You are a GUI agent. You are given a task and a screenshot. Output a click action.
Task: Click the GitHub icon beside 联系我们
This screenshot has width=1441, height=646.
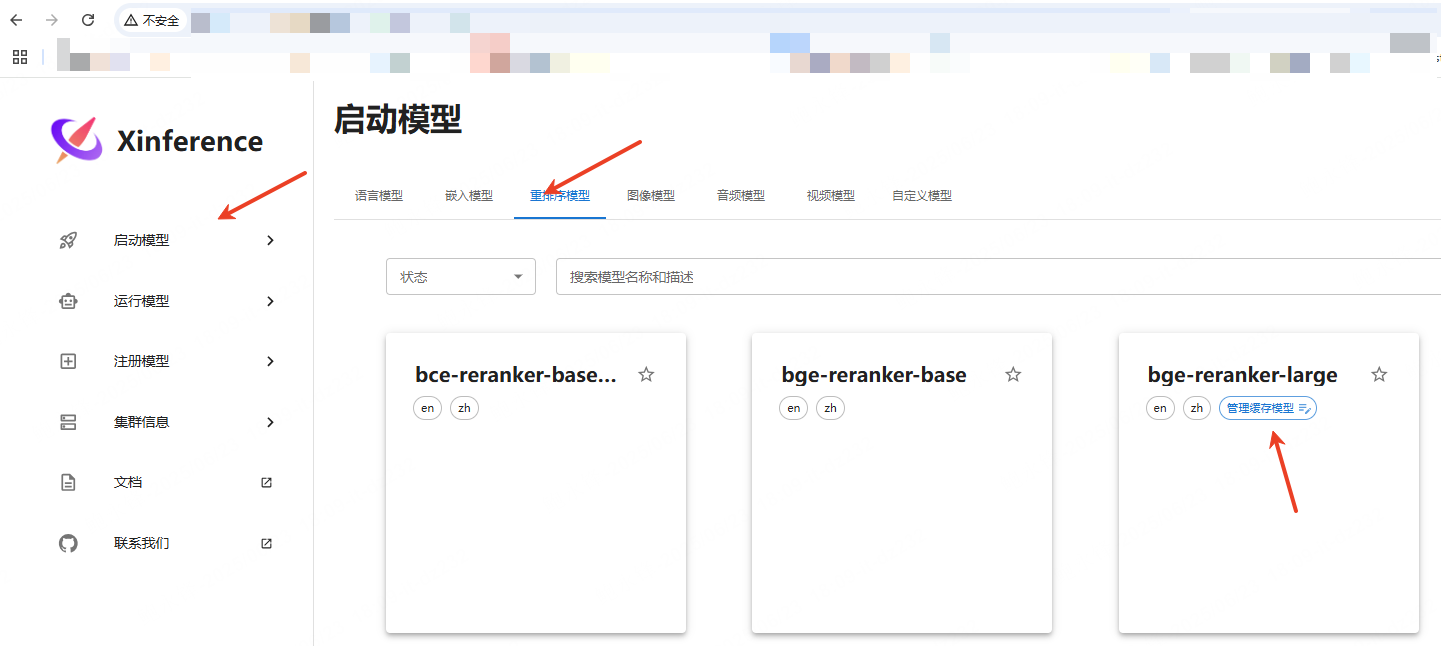click(x=68, y=543)
